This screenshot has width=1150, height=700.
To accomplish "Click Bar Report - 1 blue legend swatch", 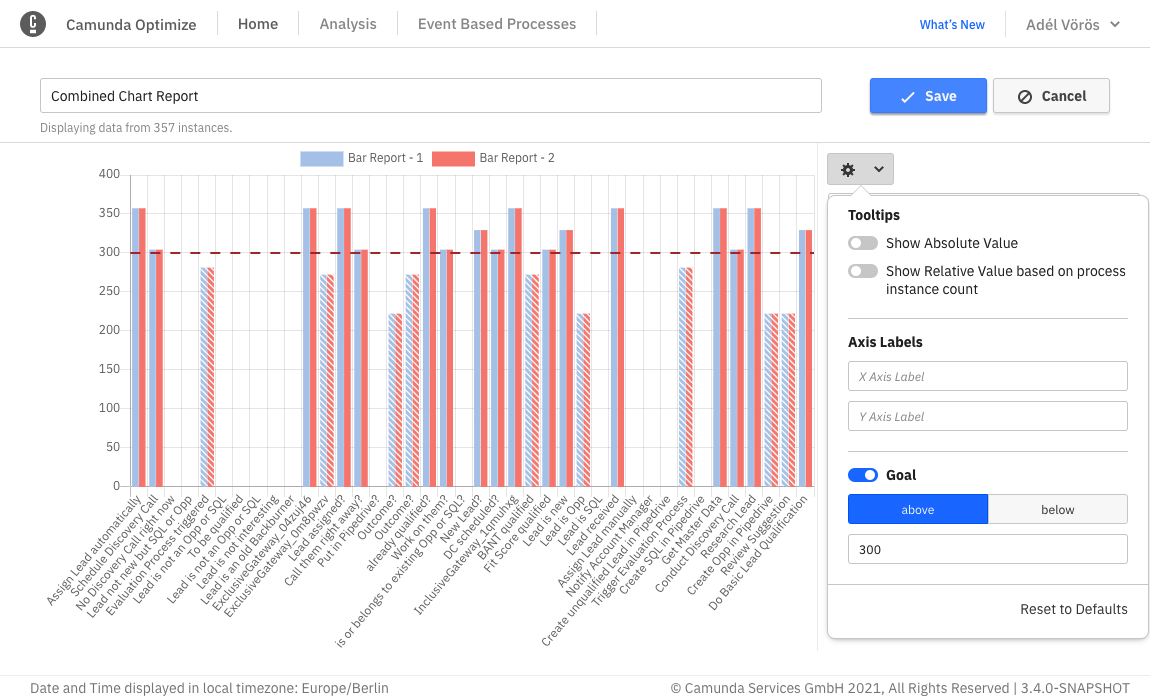I will (x=321, y=158).
